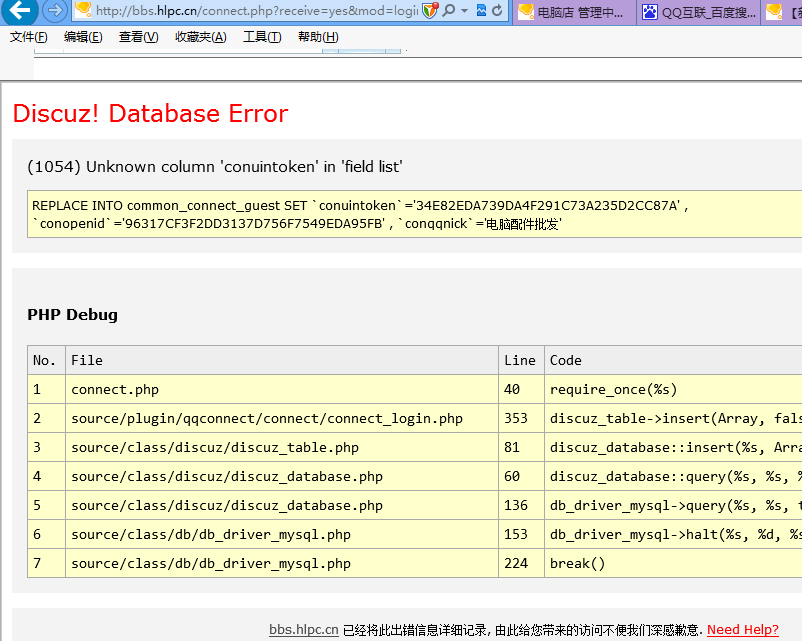Open the security shield report icon
The image size is (802, 641).
(x=430, y=10)
